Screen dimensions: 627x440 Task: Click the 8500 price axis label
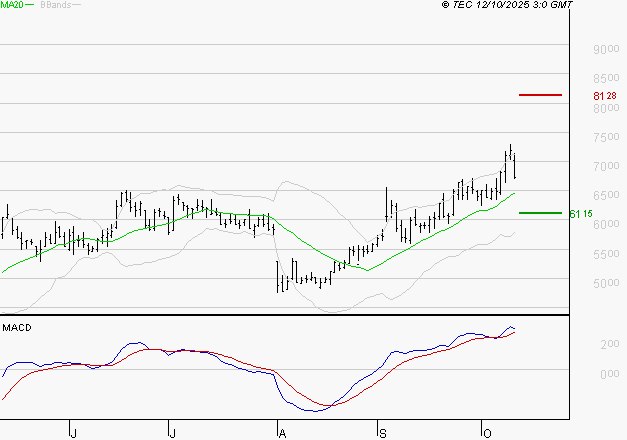[606, 78]
